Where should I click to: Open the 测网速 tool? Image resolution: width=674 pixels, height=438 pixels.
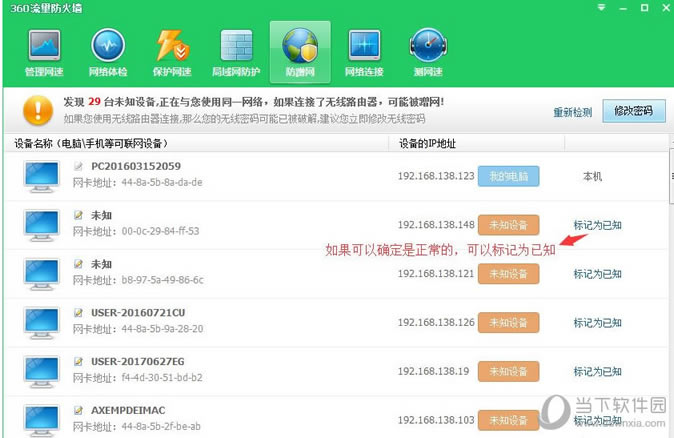click(x=428, y=52)
